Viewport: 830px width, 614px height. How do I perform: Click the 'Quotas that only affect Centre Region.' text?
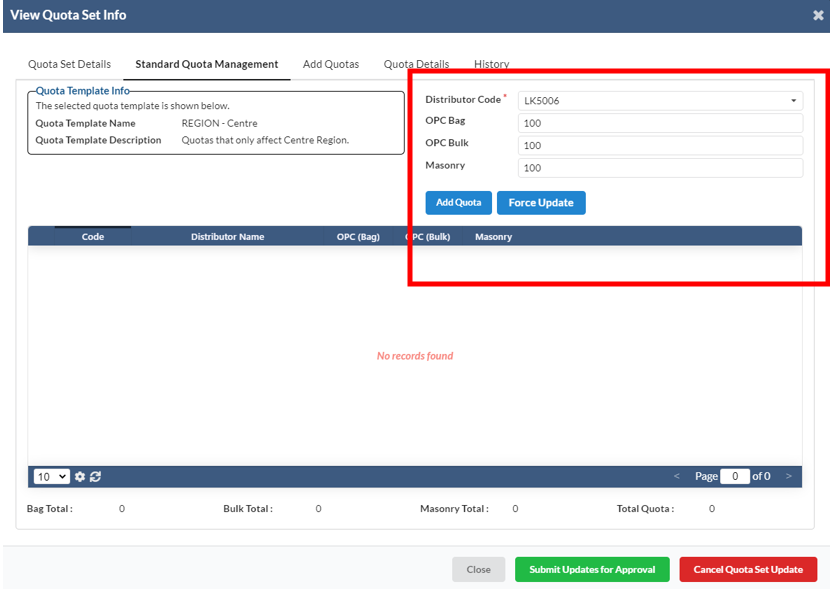[265, 140]
